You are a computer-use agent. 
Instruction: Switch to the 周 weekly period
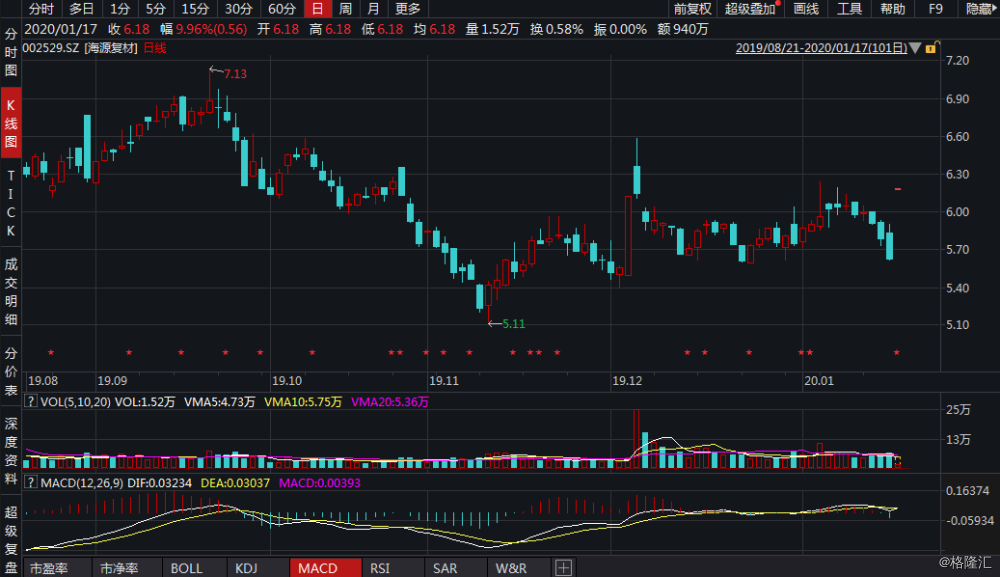pyautogui.click(x=345, y=9)
